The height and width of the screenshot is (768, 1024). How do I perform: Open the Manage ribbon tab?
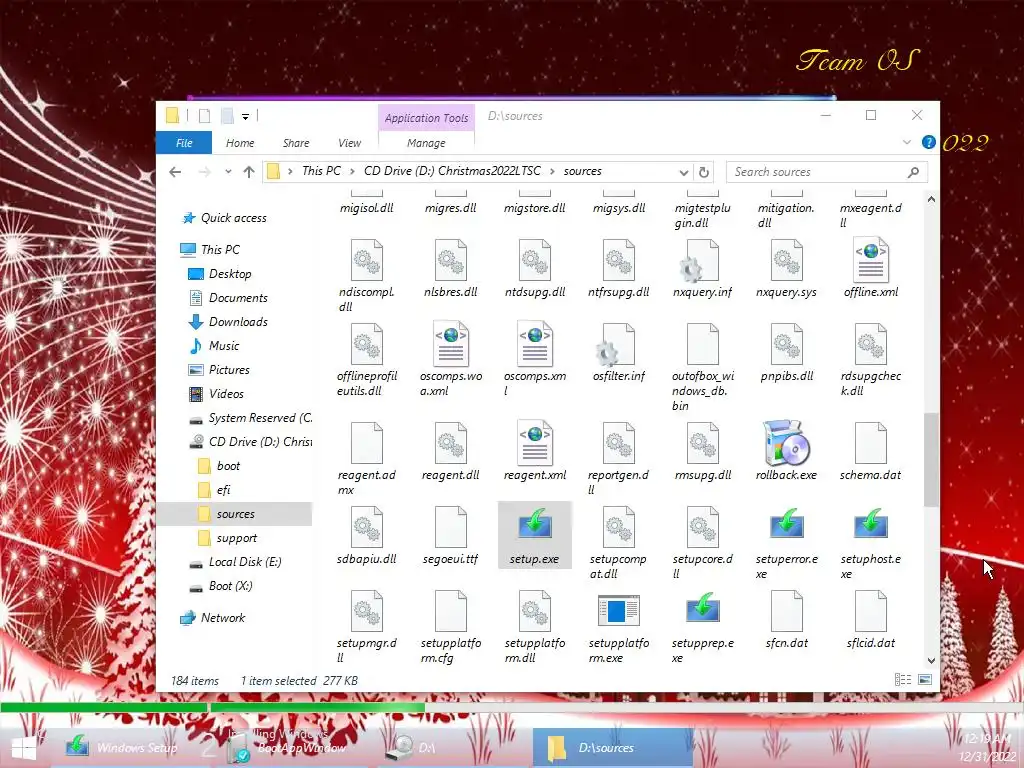[x=426, y=143]
